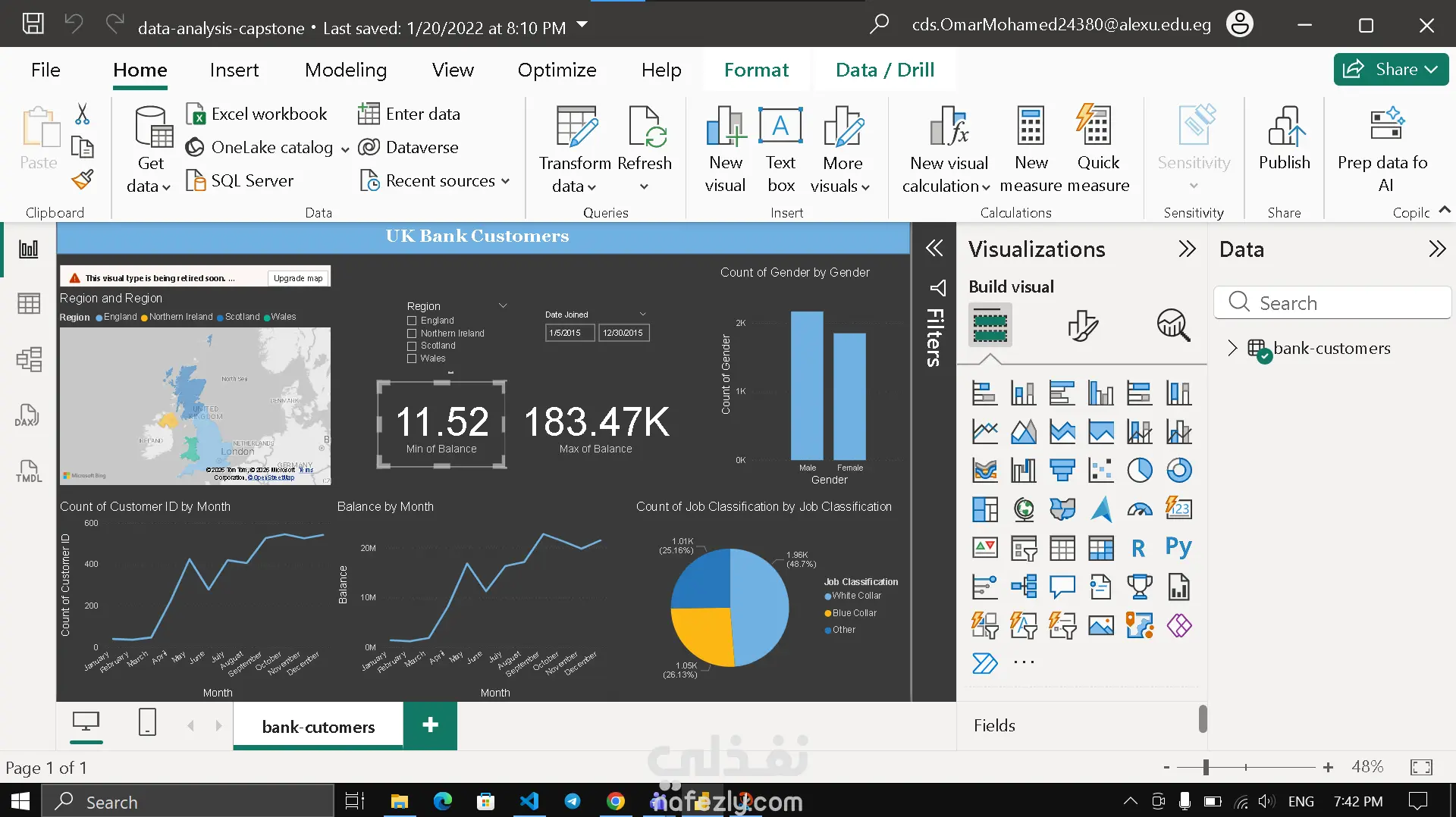The image size is (1456, 817).
Task: Open the DAX query view
Action: click(27, 415)
